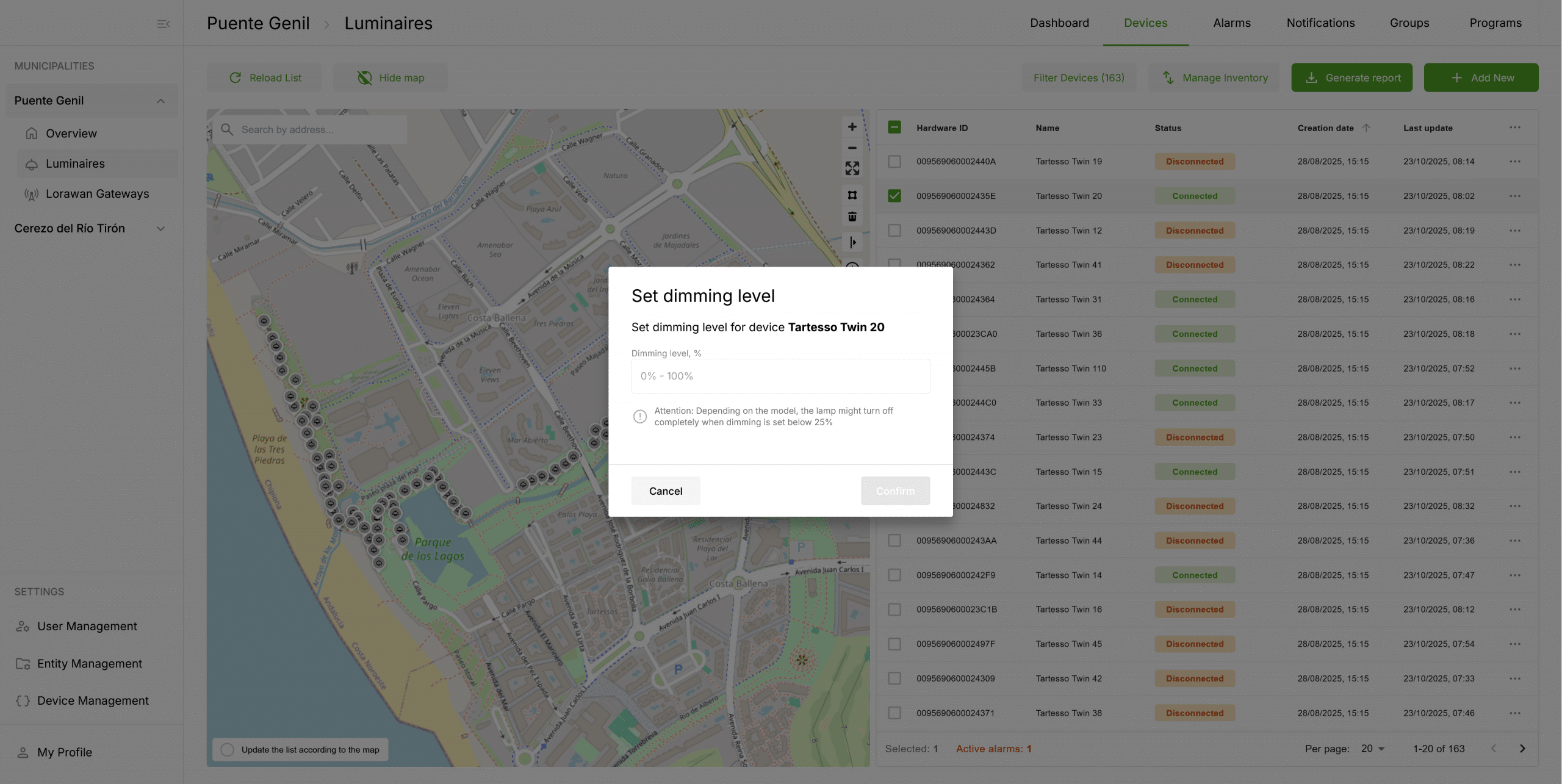This screenshot has height=784, width=1562.
Task: Sort by Creation date arrow
Action: [x=1366, y=128]
